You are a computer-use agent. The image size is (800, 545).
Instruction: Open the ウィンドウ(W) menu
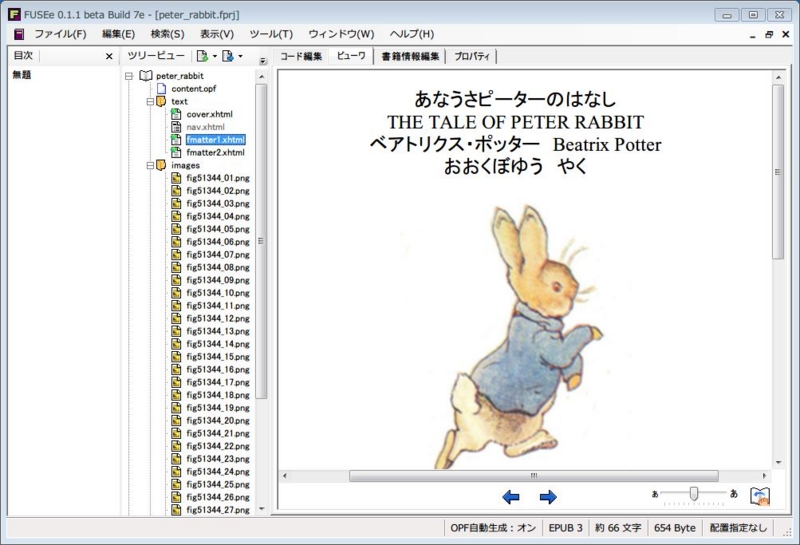coord(341,34)
